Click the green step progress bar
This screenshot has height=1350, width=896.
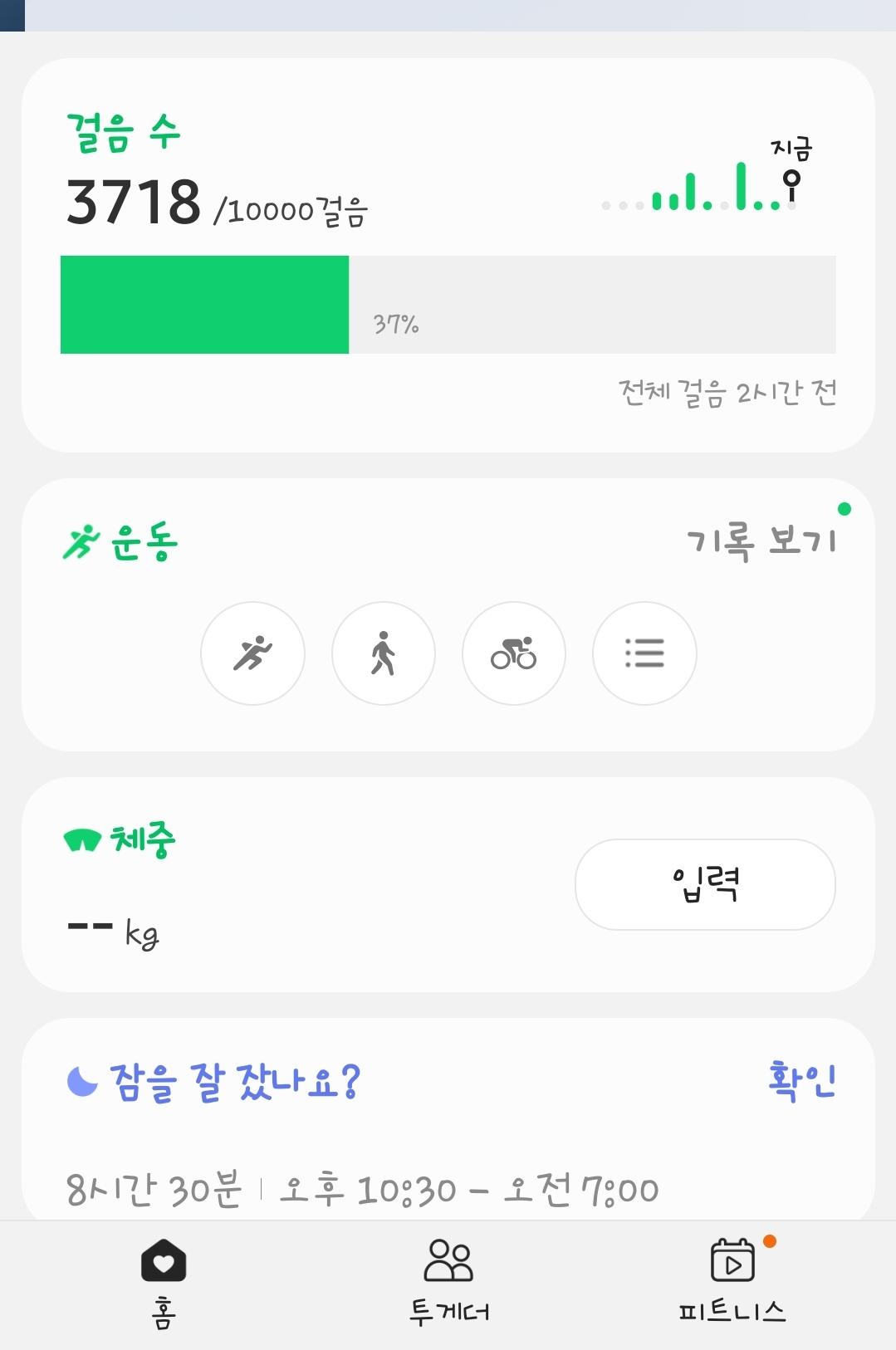[205, 305]
